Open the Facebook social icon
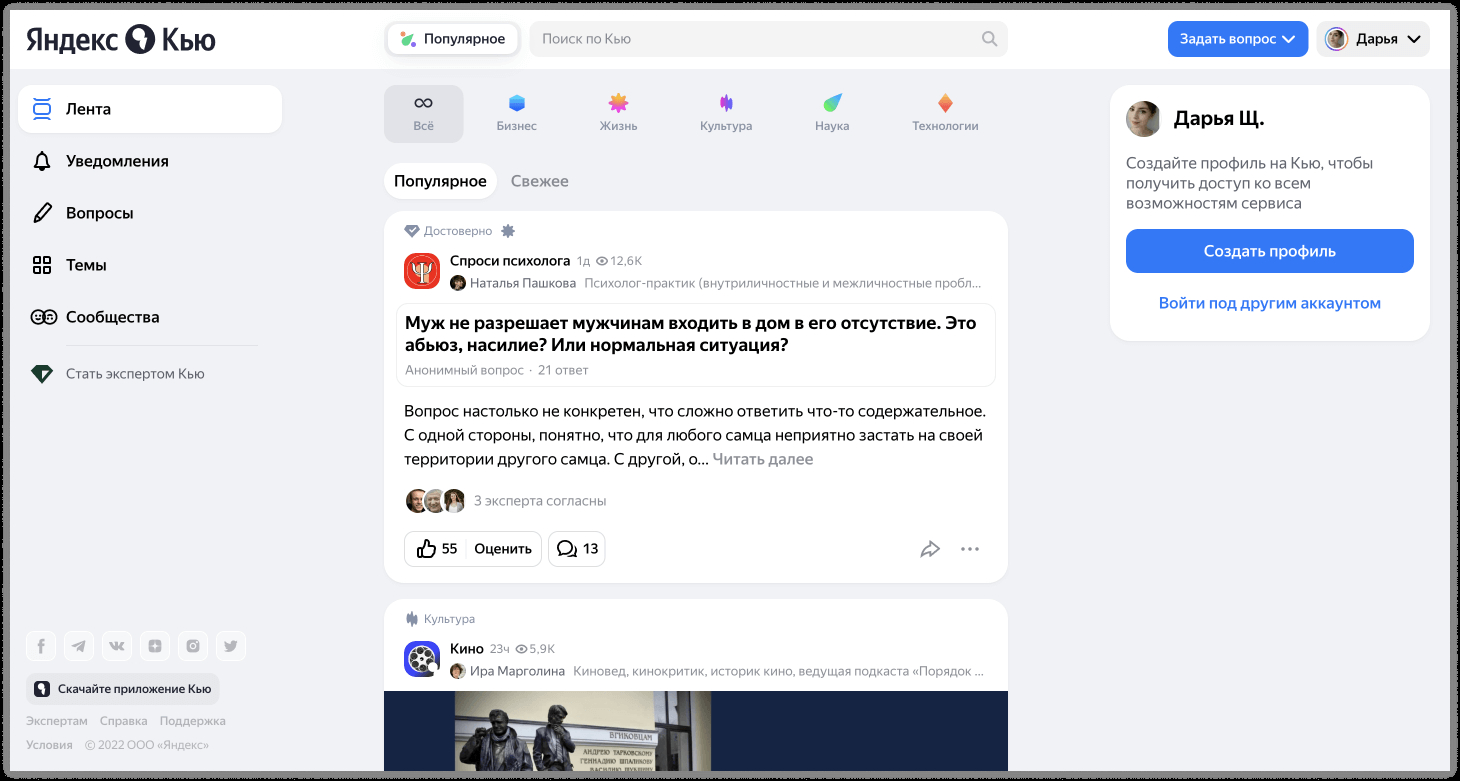 [41, 646]
